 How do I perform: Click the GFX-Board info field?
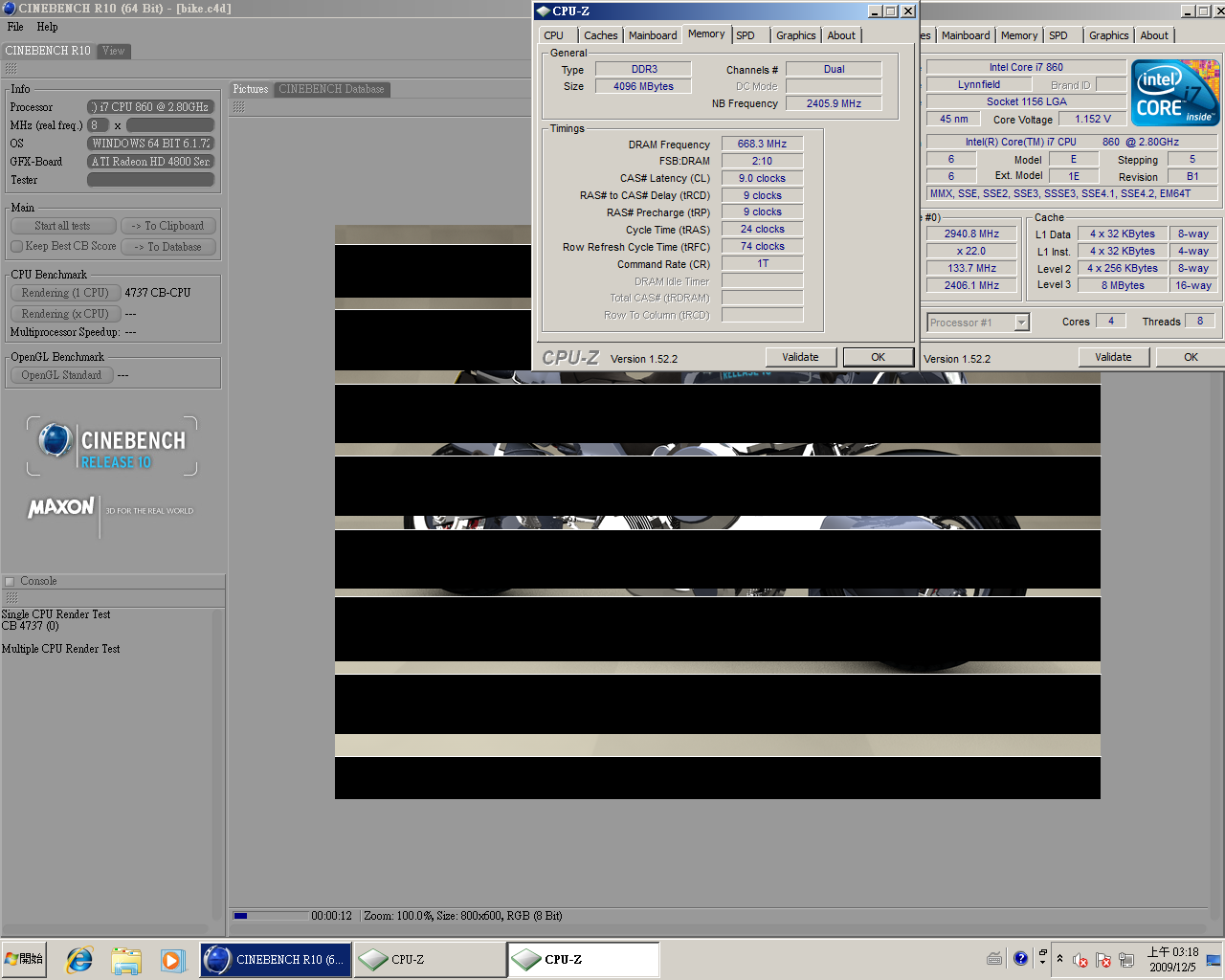150,162
